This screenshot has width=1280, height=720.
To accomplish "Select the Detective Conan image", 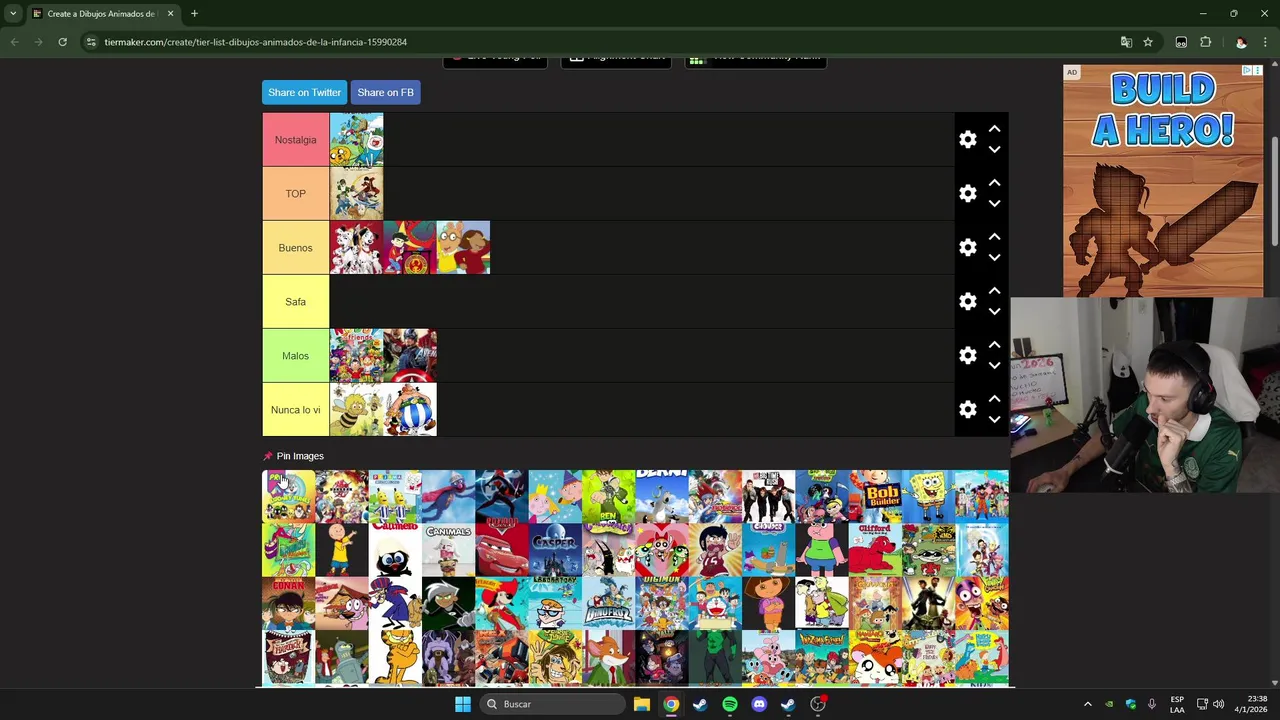I will click(288, 604).
